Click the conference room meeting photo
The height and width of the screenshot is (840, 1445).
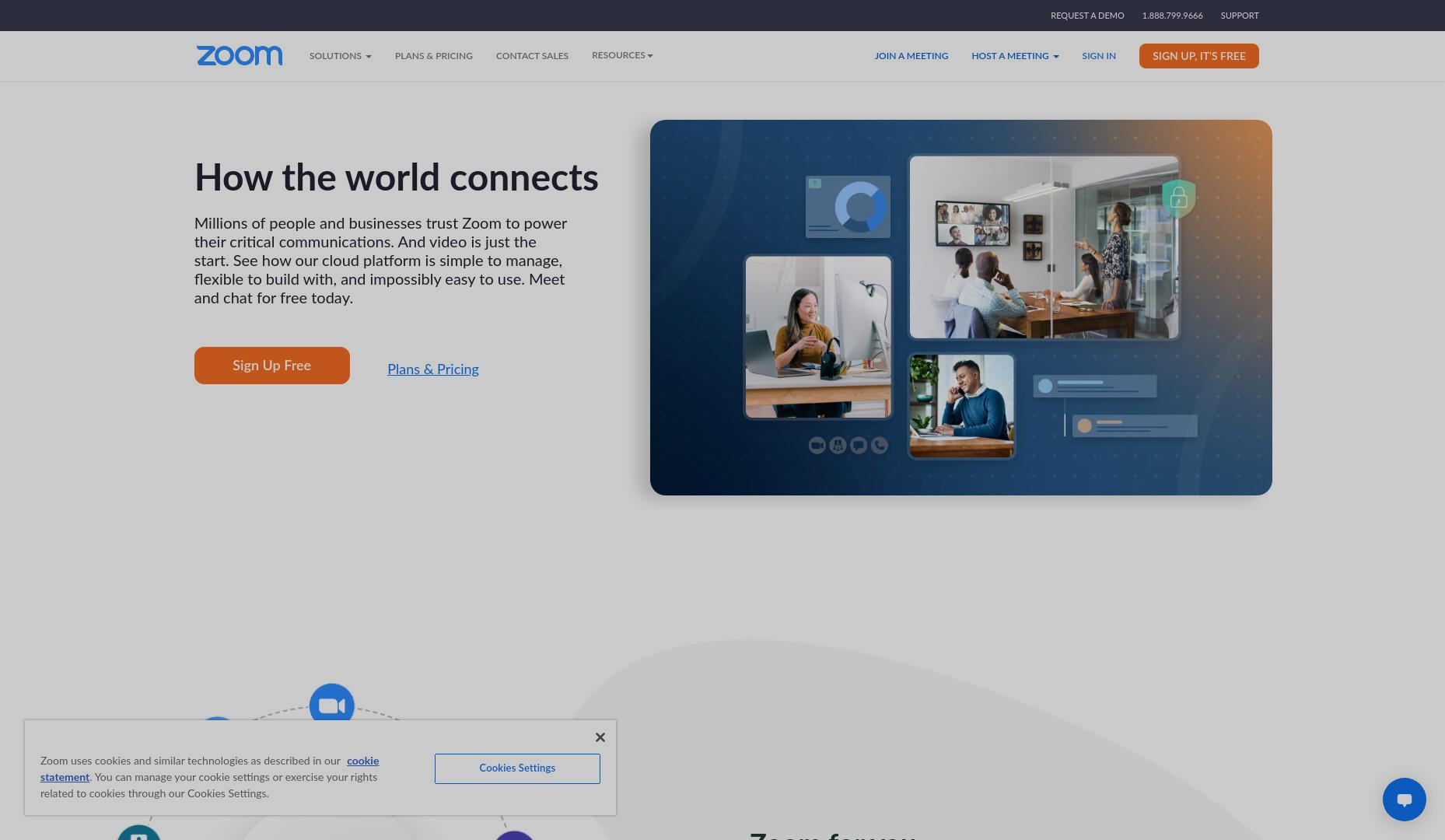click(x=1044, y=247)
